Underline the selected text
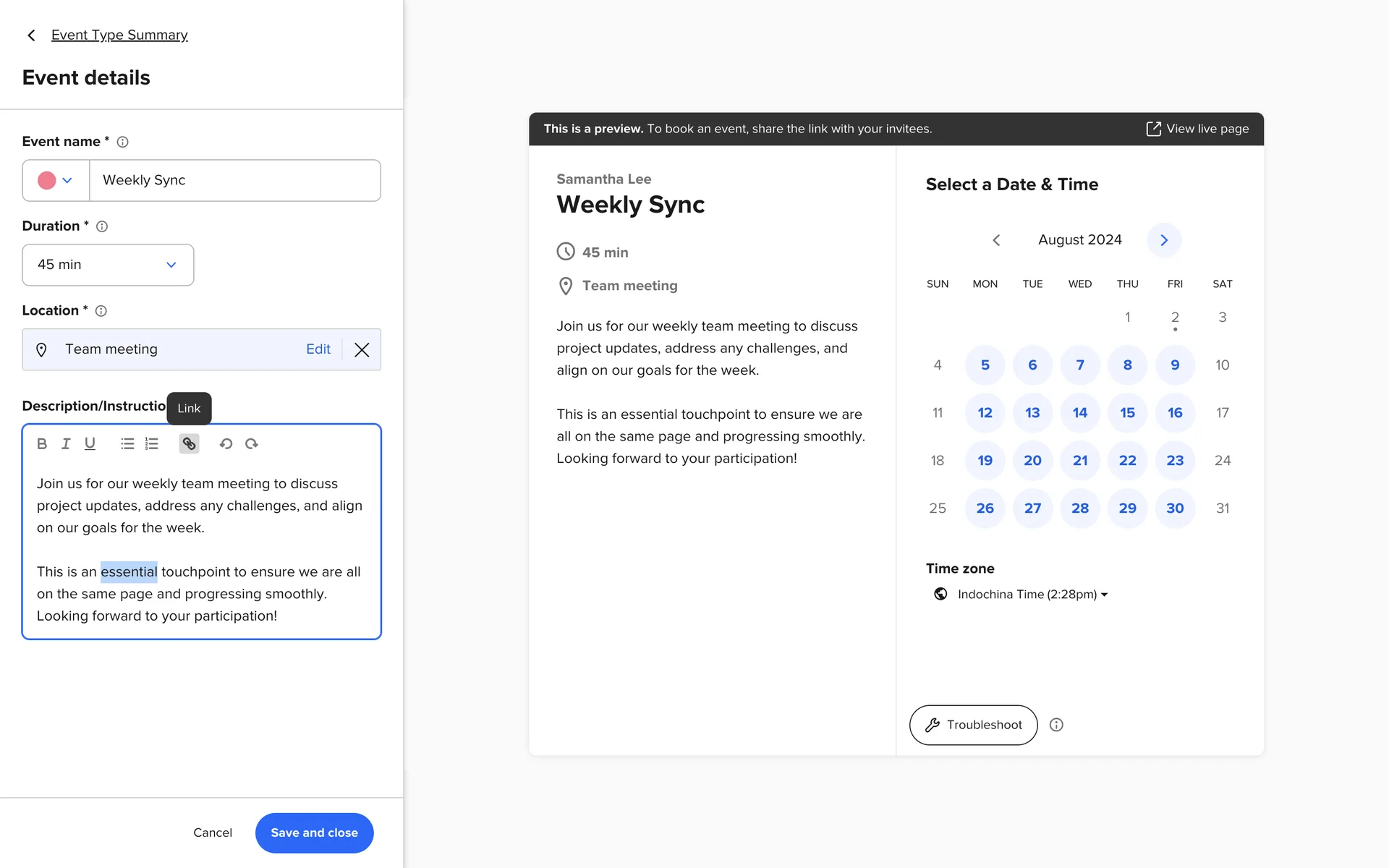 (90, 443)
